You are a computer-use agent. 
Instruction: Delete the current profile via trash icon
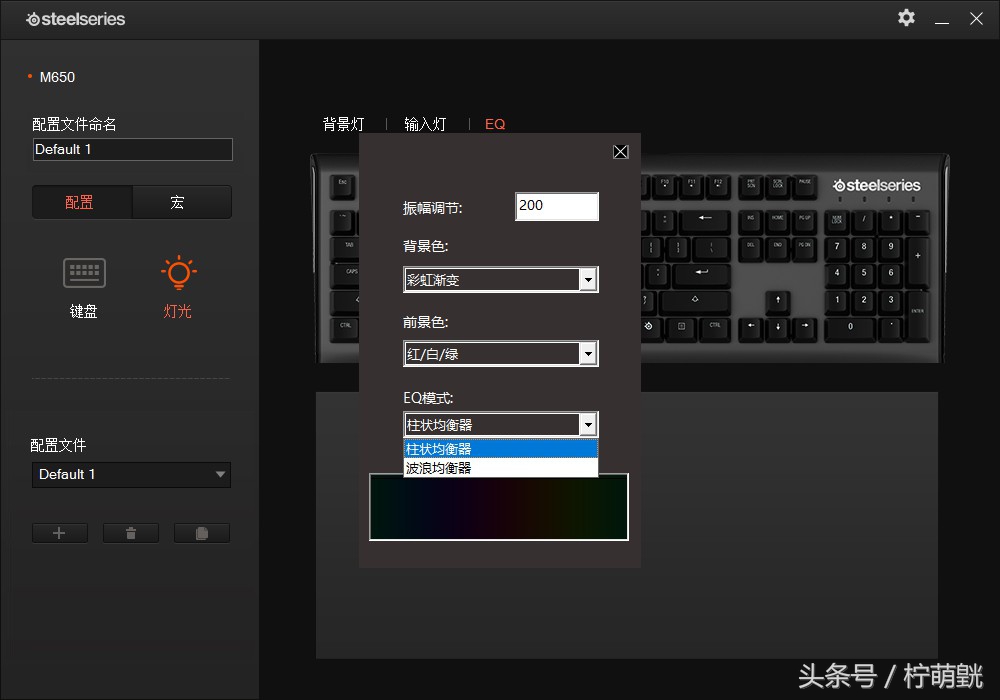[x=131, y=532]
